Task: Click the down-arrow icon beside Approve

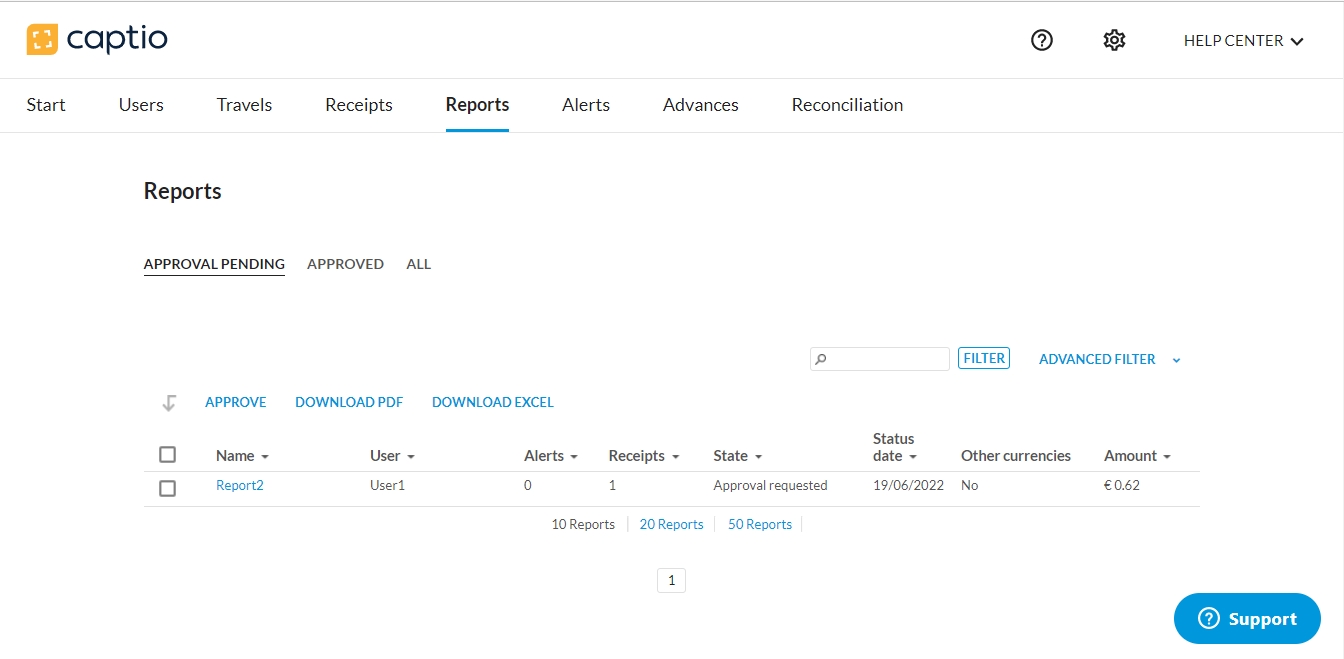Action: (169, 403)
